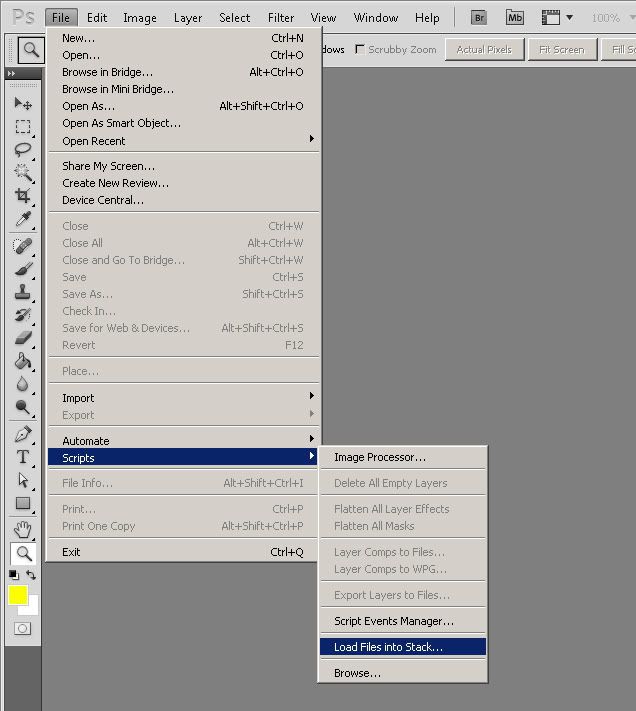Select the Clone Stamp tool
The image size is (636, 711).
point(23,292)
